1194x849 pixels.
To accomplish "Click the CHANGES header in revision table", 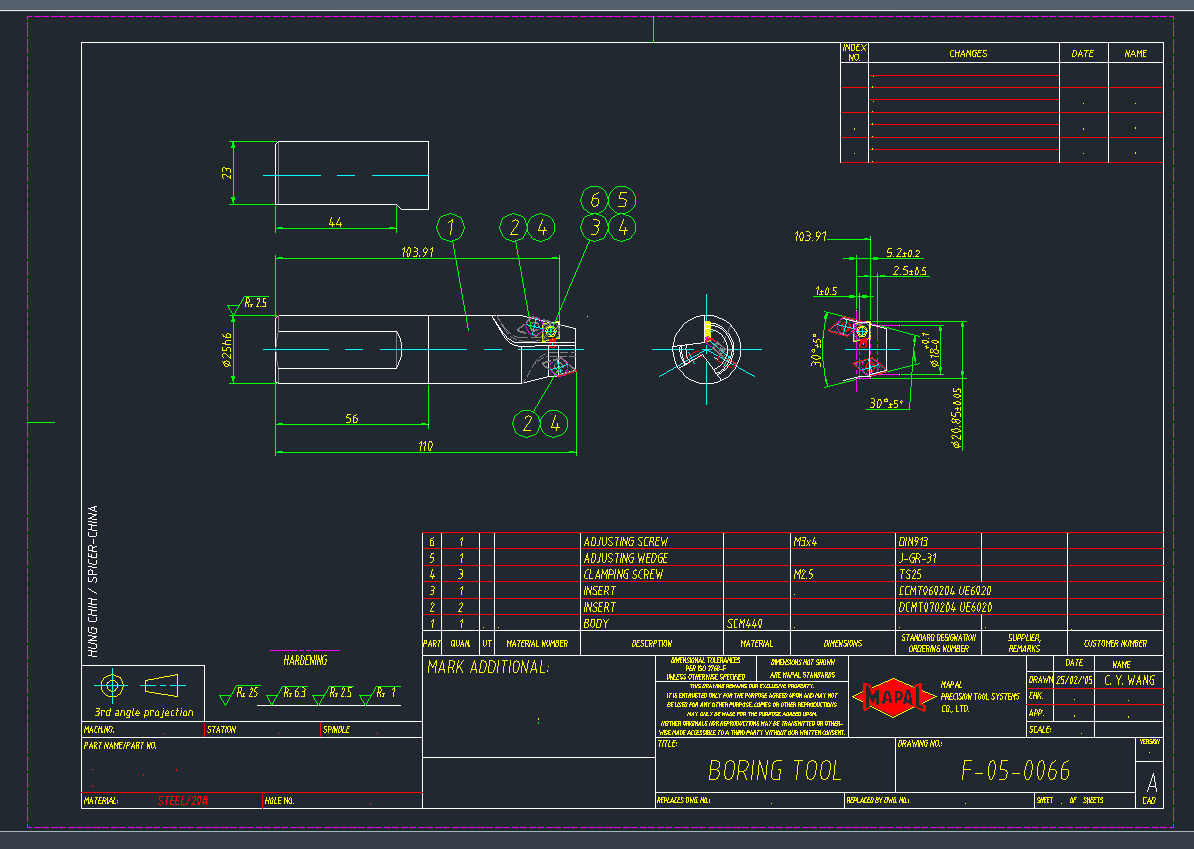I will (x=967, y=54).
